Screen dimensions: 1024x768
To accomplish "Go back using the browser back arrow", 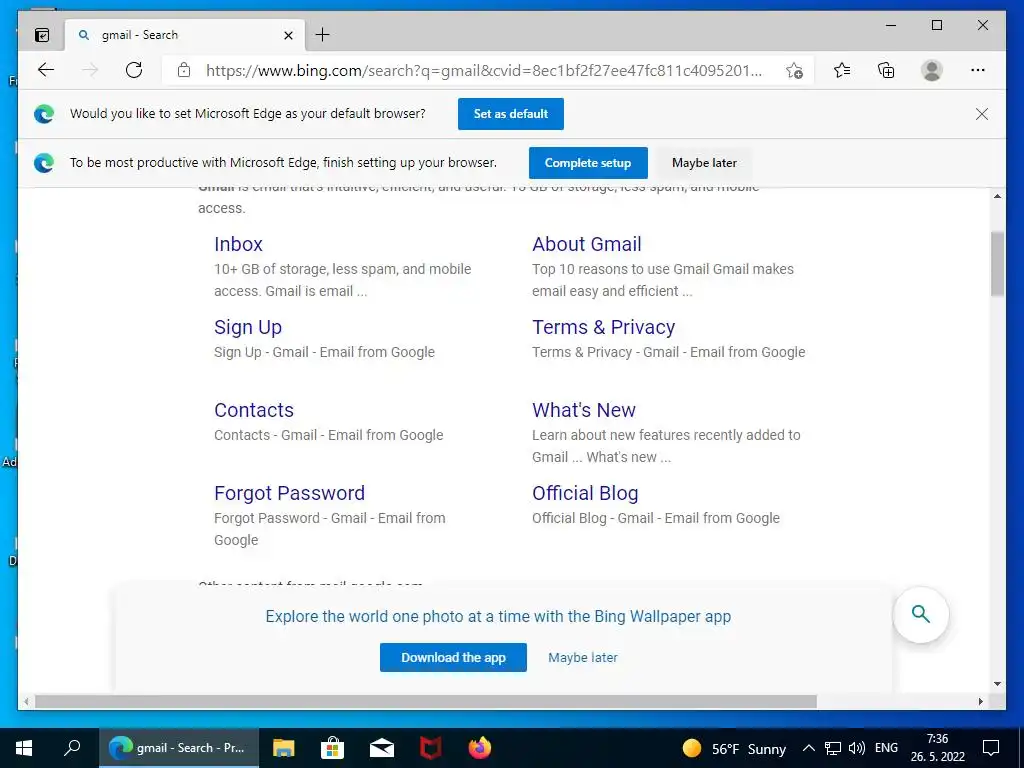I will (x=46, y=70).
